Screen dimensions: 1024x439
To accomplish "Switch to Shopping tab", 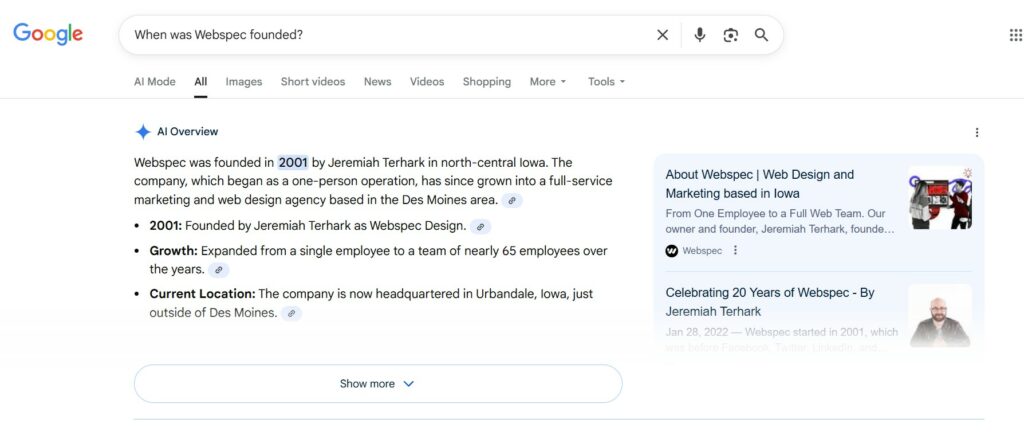I will pyautogui.click(x=487, y=82).
